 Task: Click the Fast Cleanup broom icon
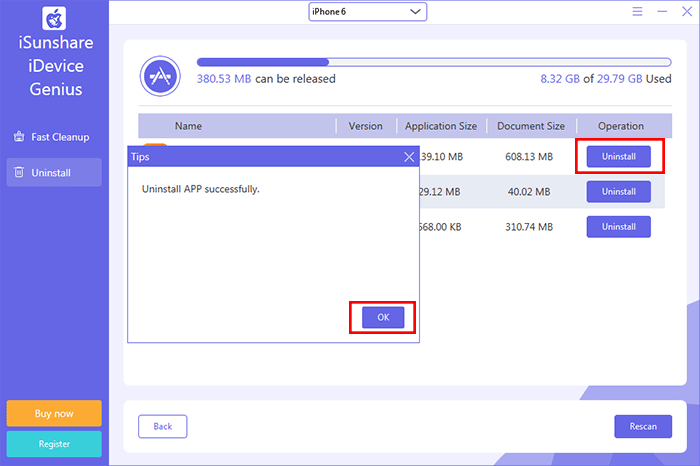(x=19, y=137)
